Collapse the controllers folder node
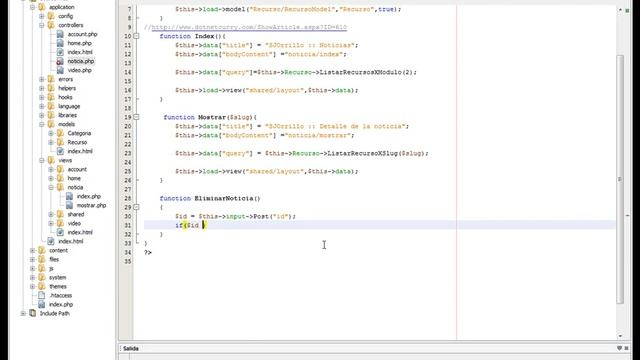 (x=42, y=25)
